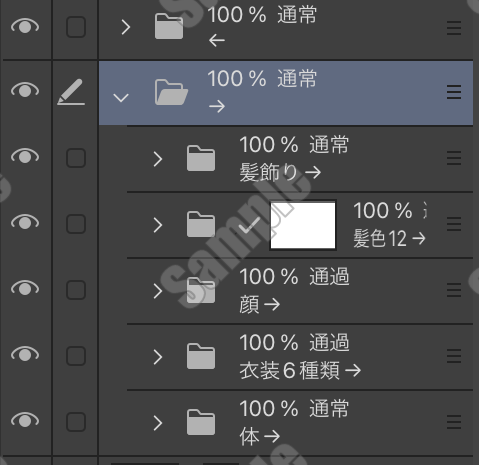This screenshot has width=479, height=465.
Task: Click the drag handle of 体 layer
Action: click(x=454, y=422)
